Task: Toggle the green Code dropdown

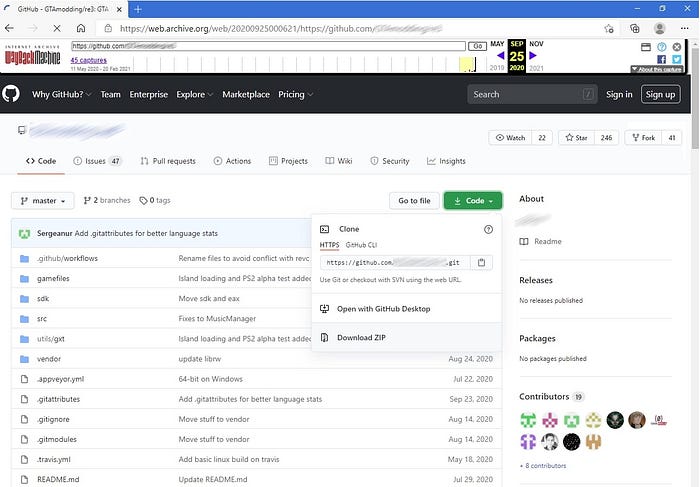Action: click(473, 201)
